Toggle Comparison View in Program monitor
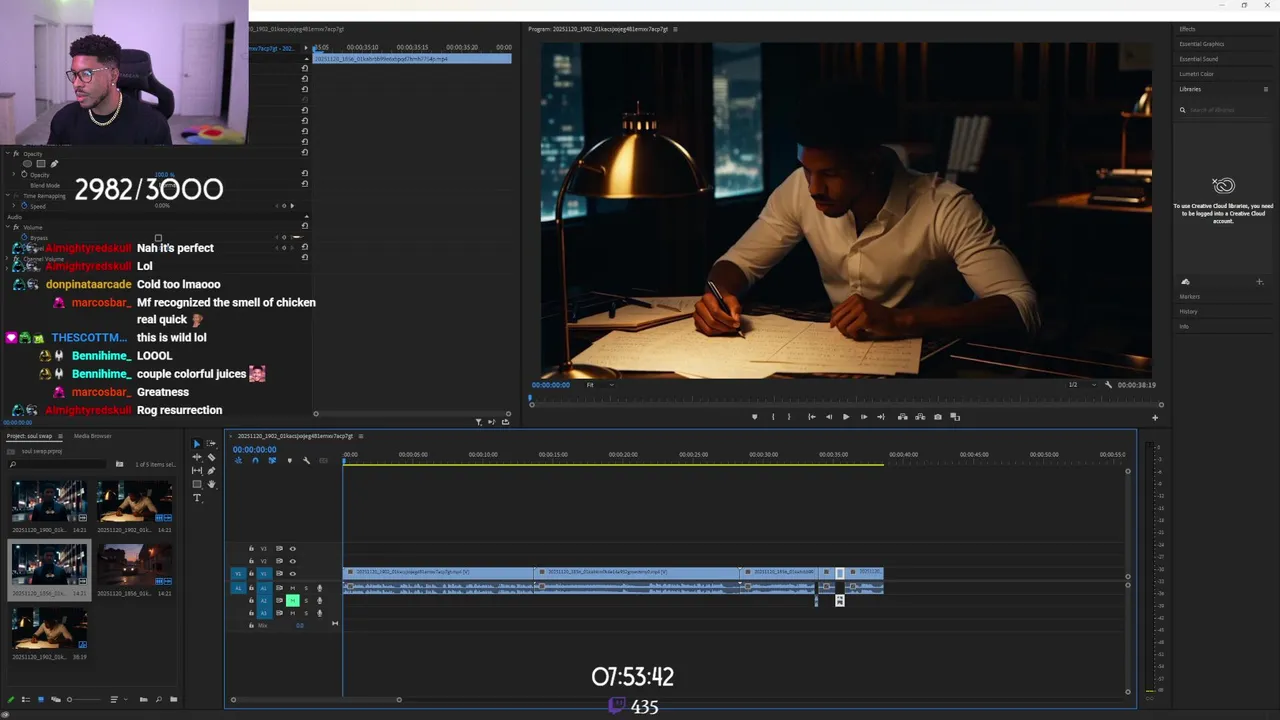Image resolution: width=1280 pixels, height=720 pixels. click(955, 417)
